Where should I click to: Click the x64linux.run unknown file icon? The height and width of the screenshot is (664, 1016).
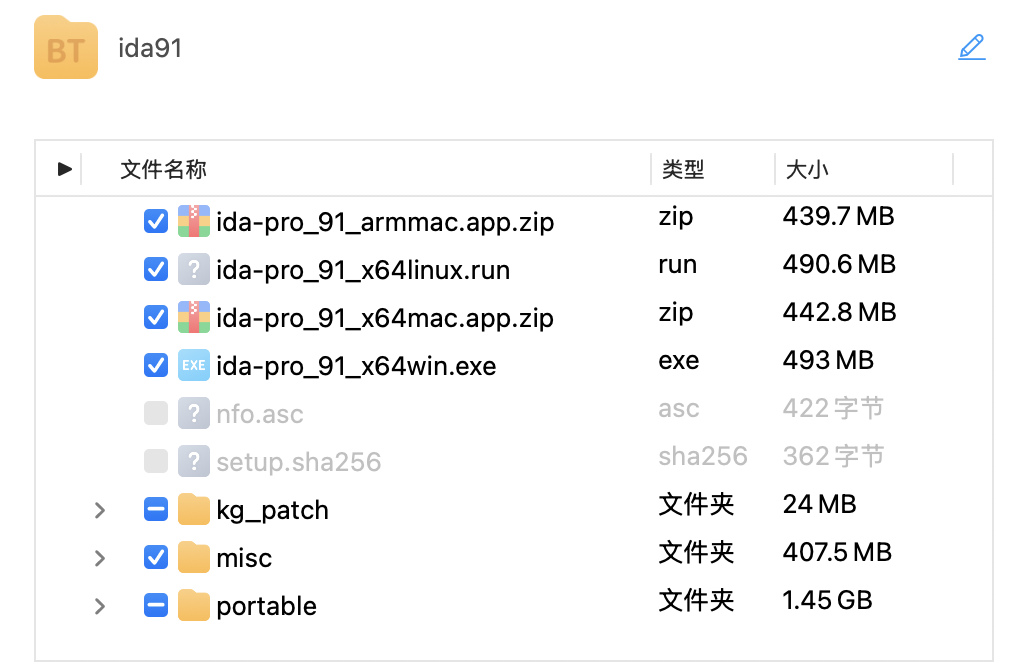(193, 269)
